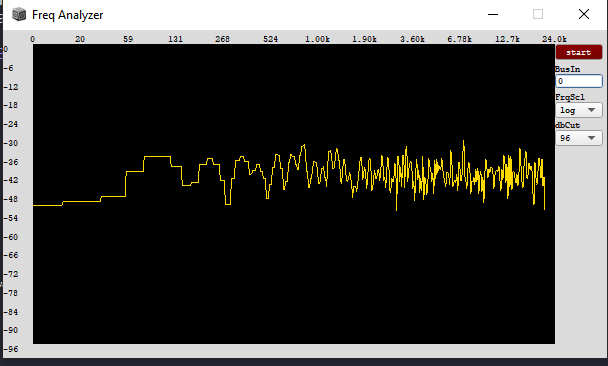This screenshot has height=366, width=608.
Task: Click the yellow spectrum curve's flat low-frequency segment
Action: (47, 205)
